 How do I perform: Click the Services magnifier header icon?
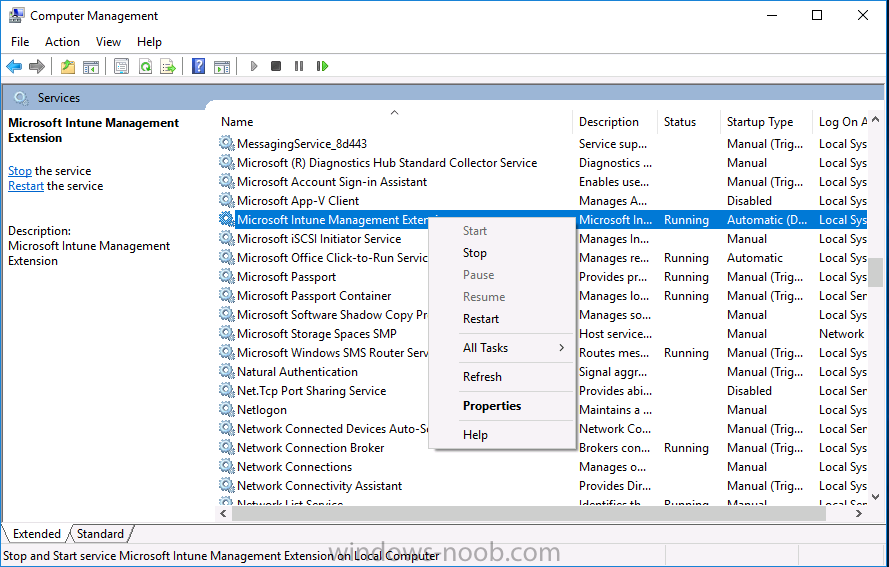click(21, 98)
